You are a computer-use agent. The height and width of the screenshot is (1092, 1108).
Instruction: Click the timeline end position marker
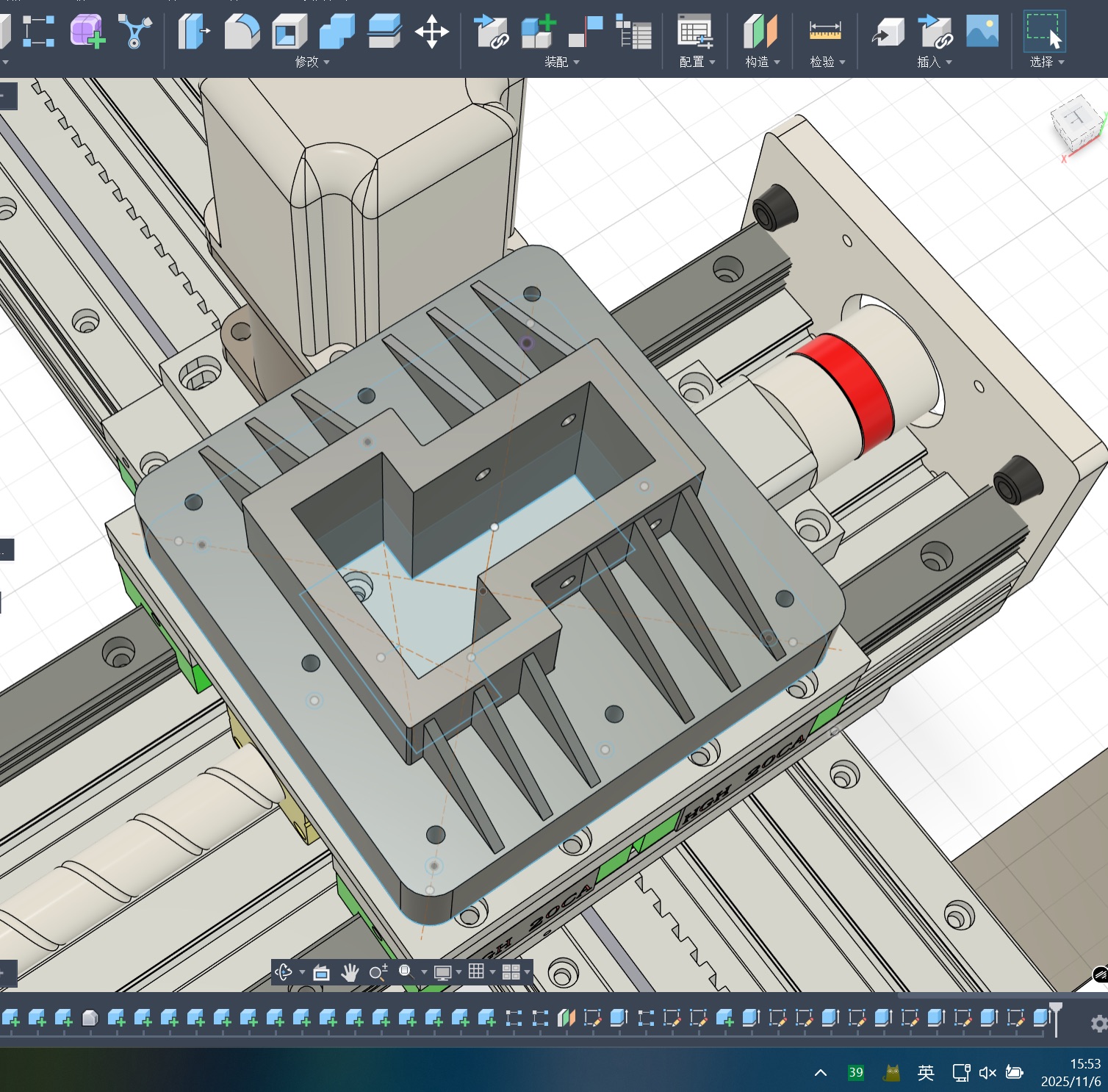tap(1056, 1016)
